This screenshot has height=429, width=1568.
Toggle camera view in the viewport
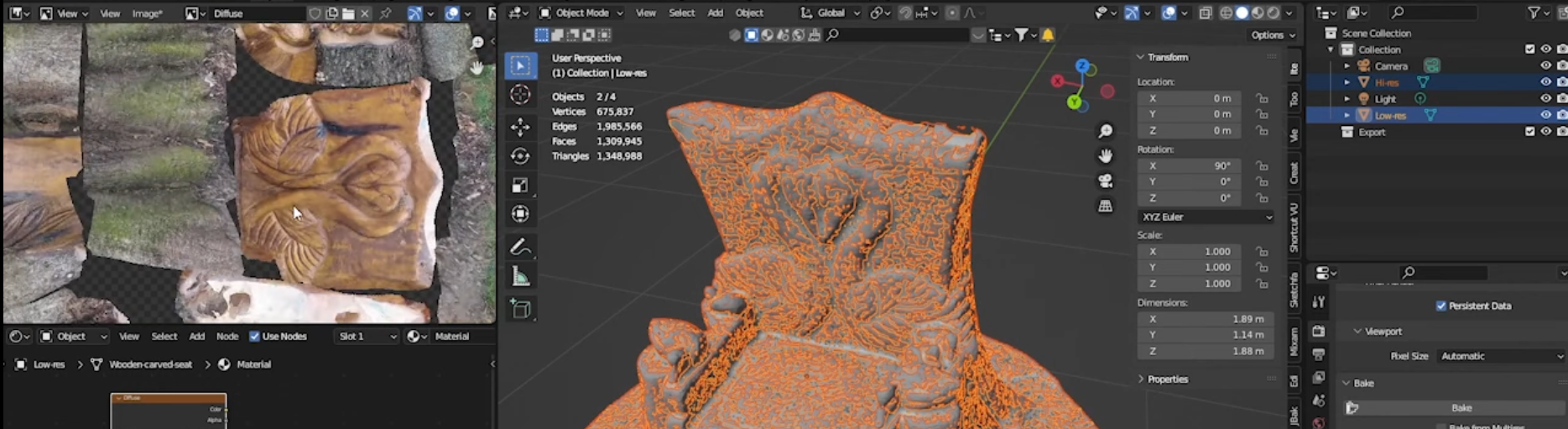click(1106, 181)
